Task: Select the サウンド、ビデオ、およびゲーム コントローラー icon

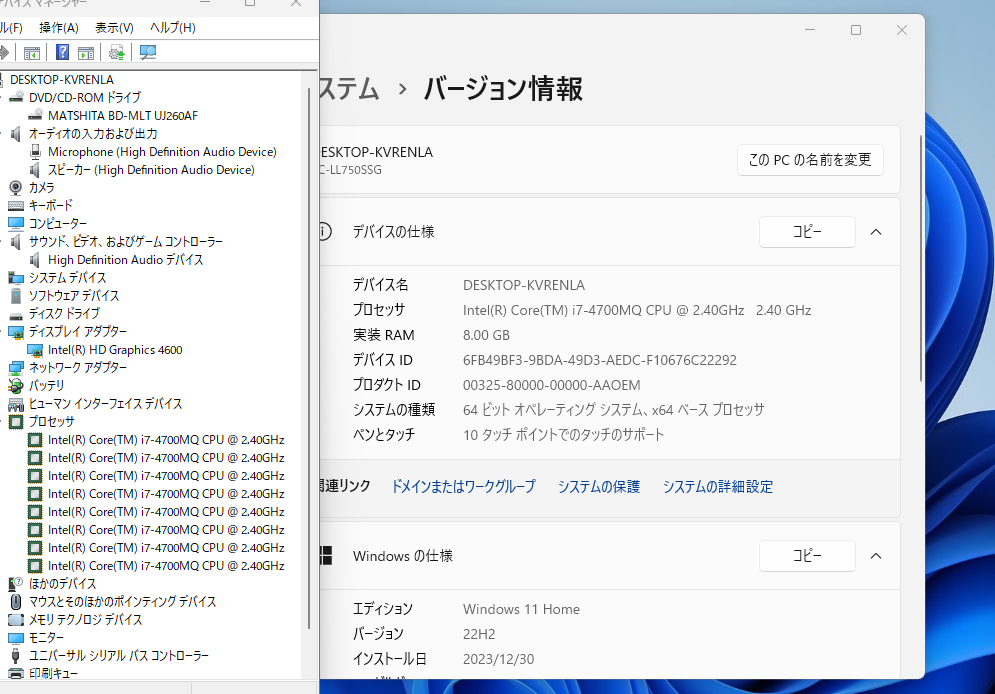Action: [16, 242]
